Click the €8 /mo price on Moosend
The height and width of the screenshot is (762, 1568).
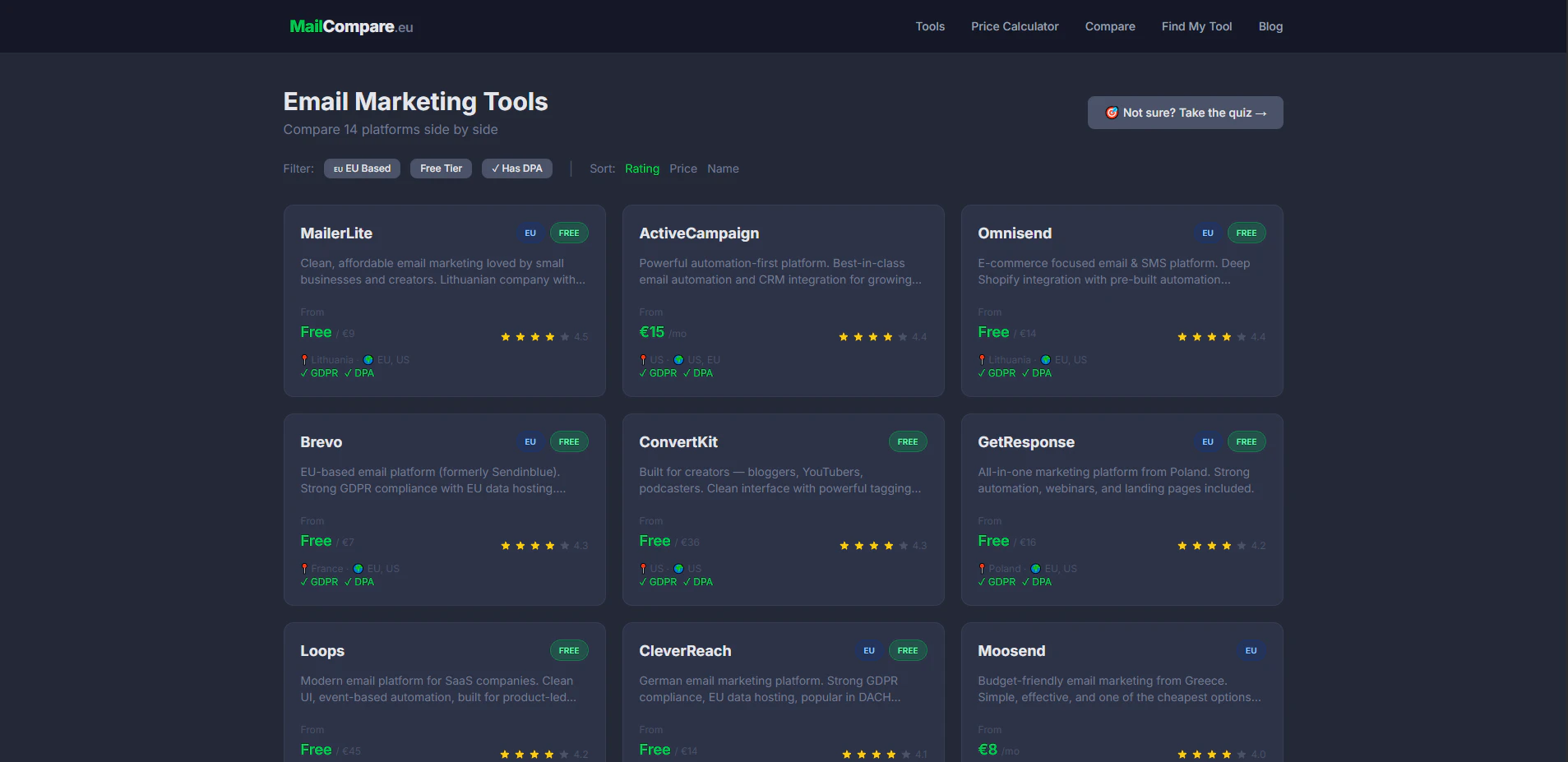[x=998, y=750]
